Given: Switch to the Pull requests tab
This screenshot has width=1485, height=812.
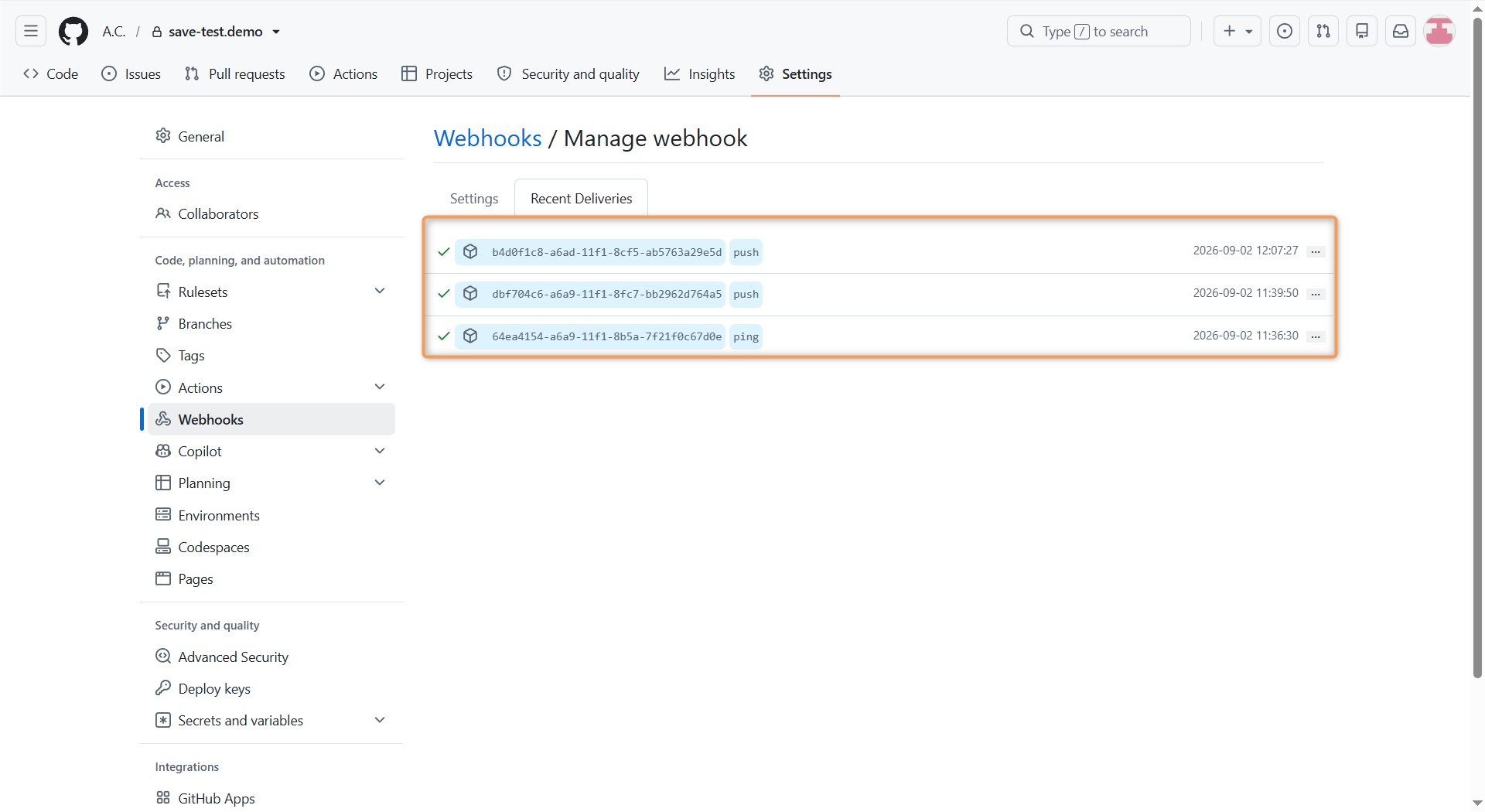Looking at the screenshot, I should click(235, 74).
